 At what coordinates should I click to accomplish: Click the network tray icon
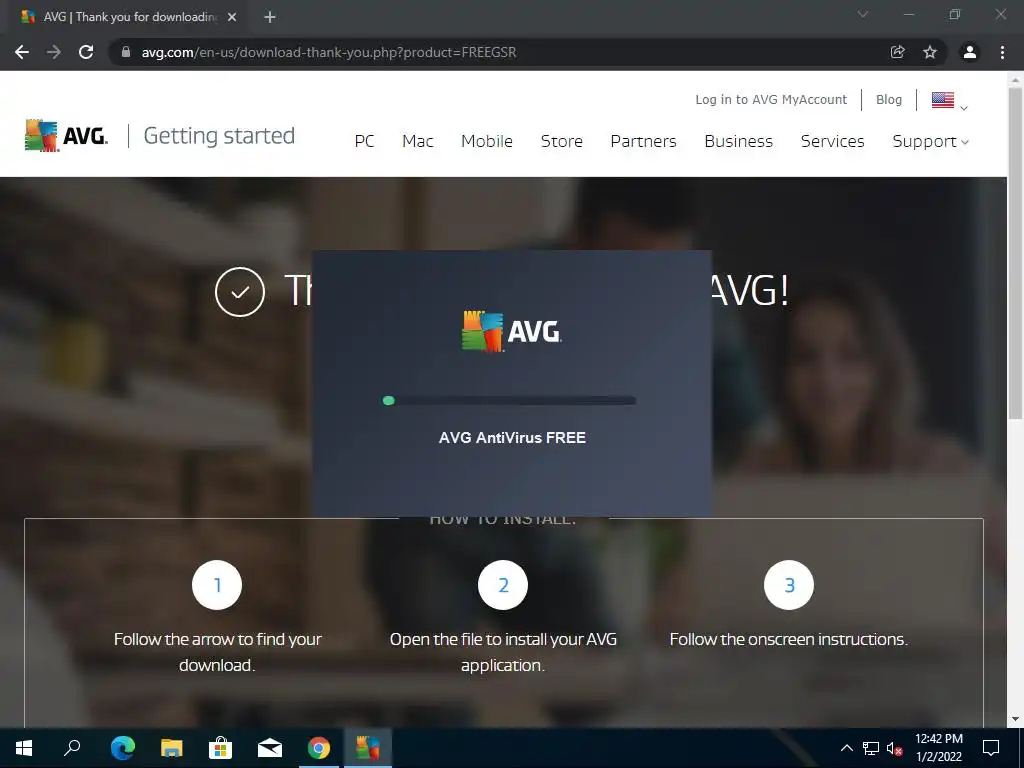point(871,748)
